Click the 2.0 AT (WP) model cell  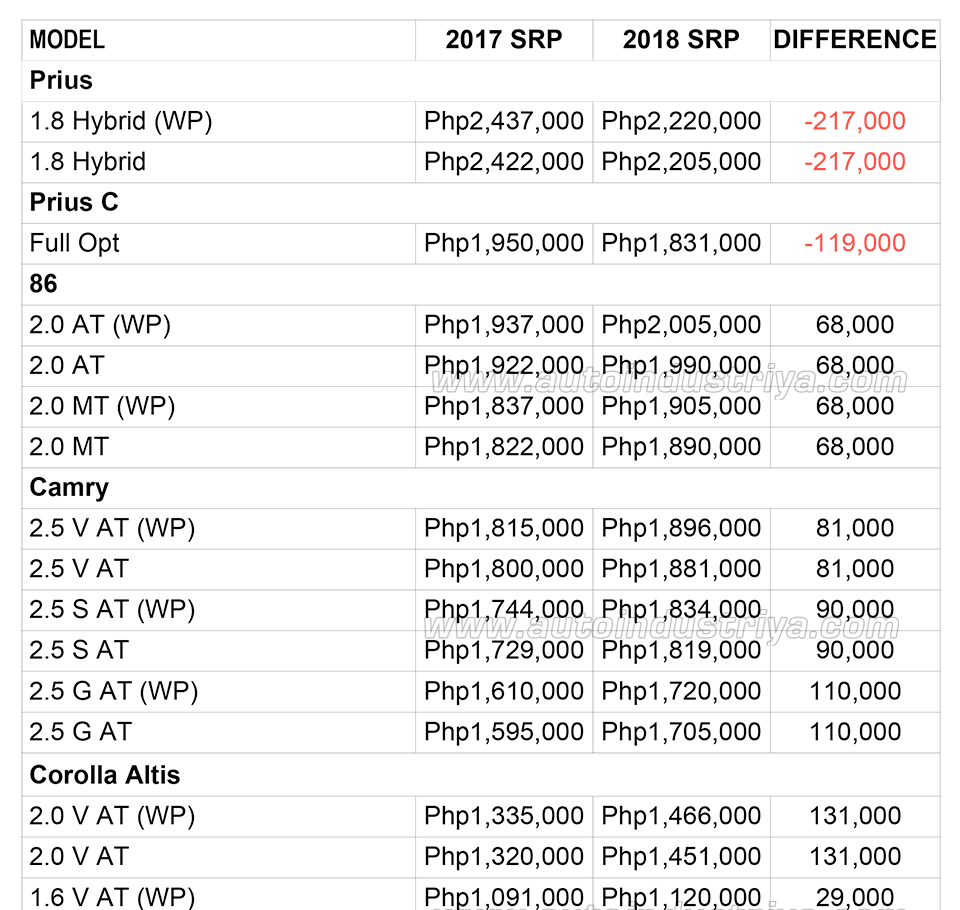tap(100, 325)
